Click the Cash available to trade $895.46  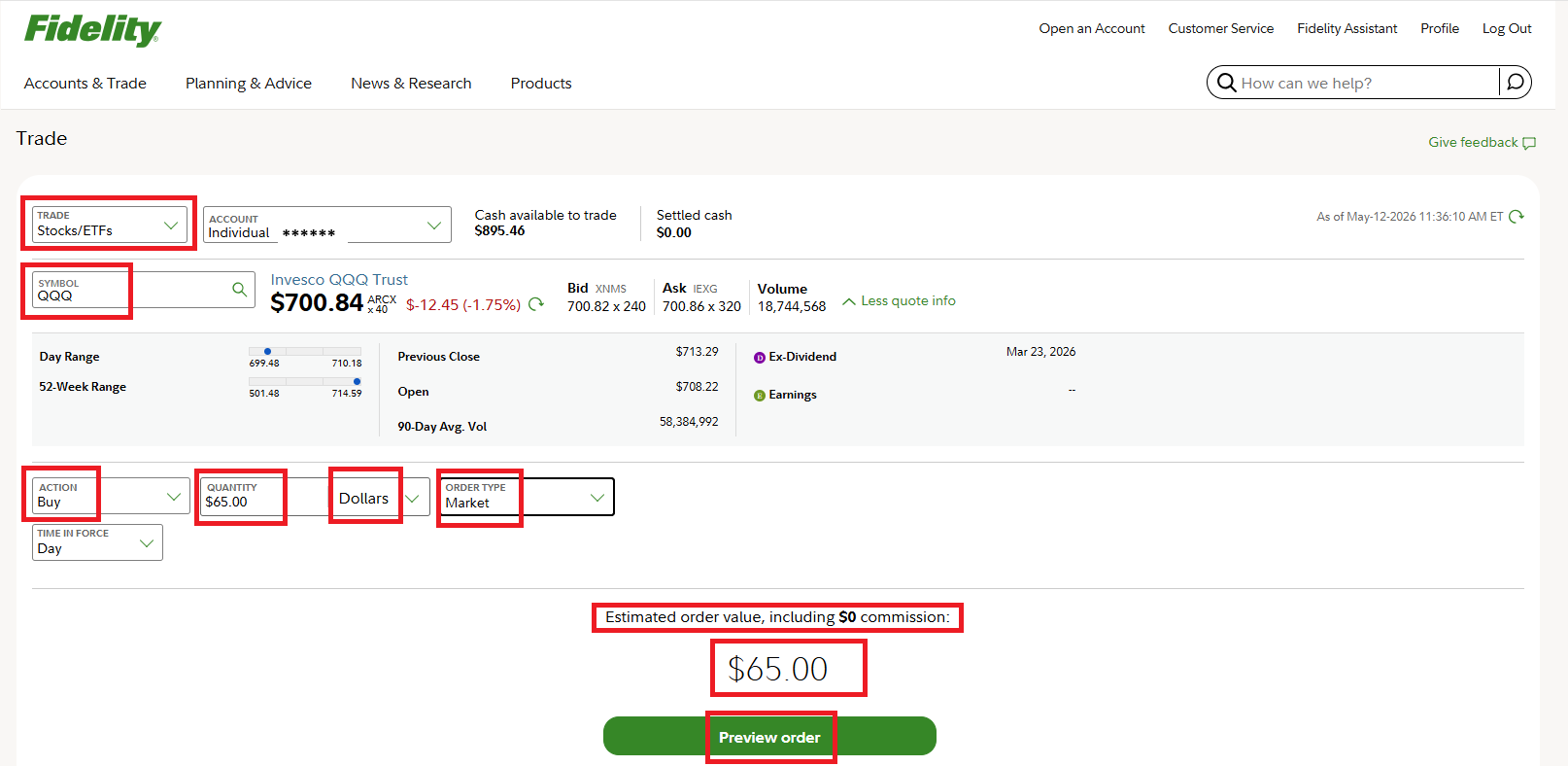tap(499, 231)
